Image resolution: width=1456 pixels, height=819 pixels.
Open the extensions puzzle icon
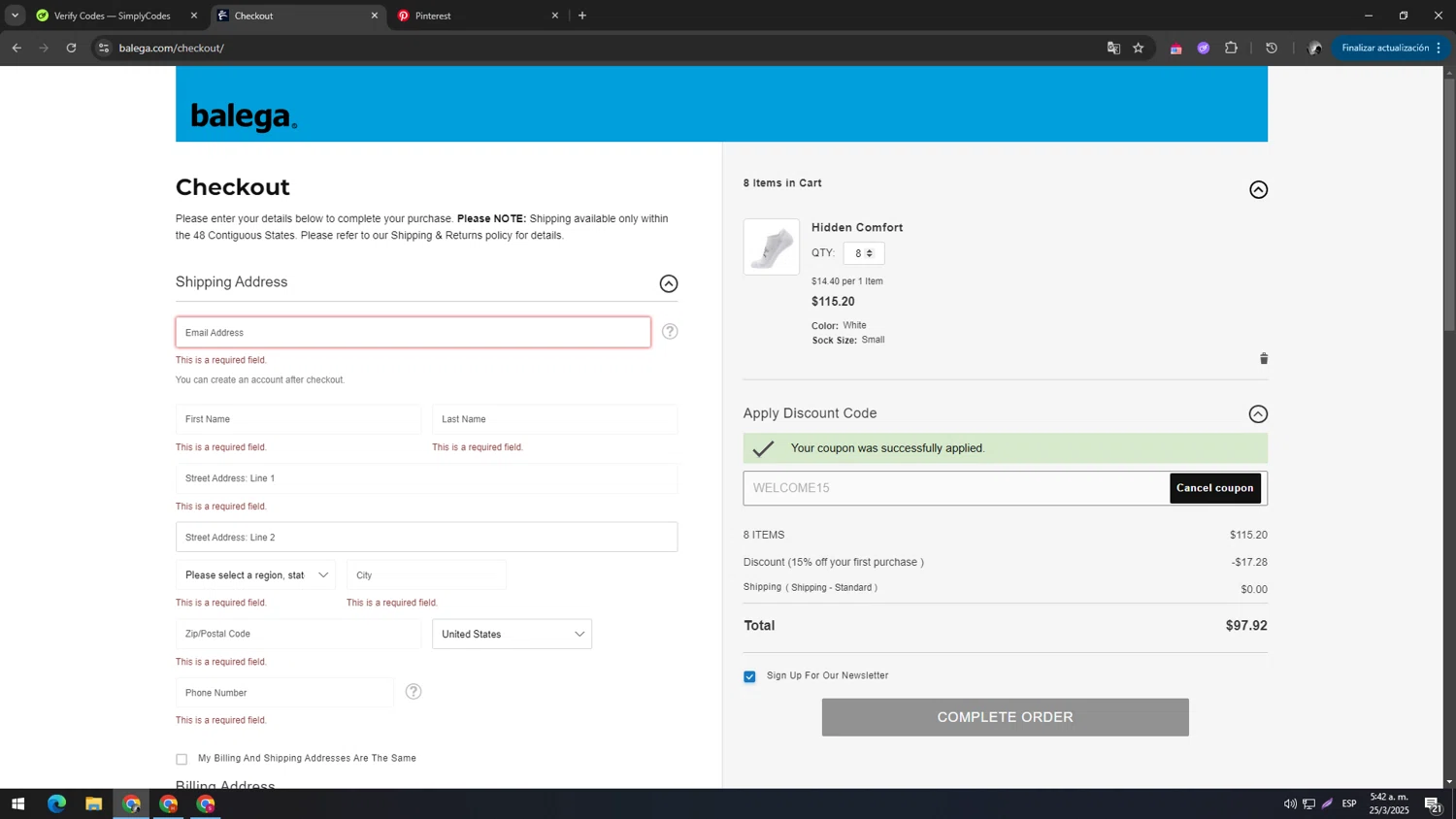pos(1231,48)
